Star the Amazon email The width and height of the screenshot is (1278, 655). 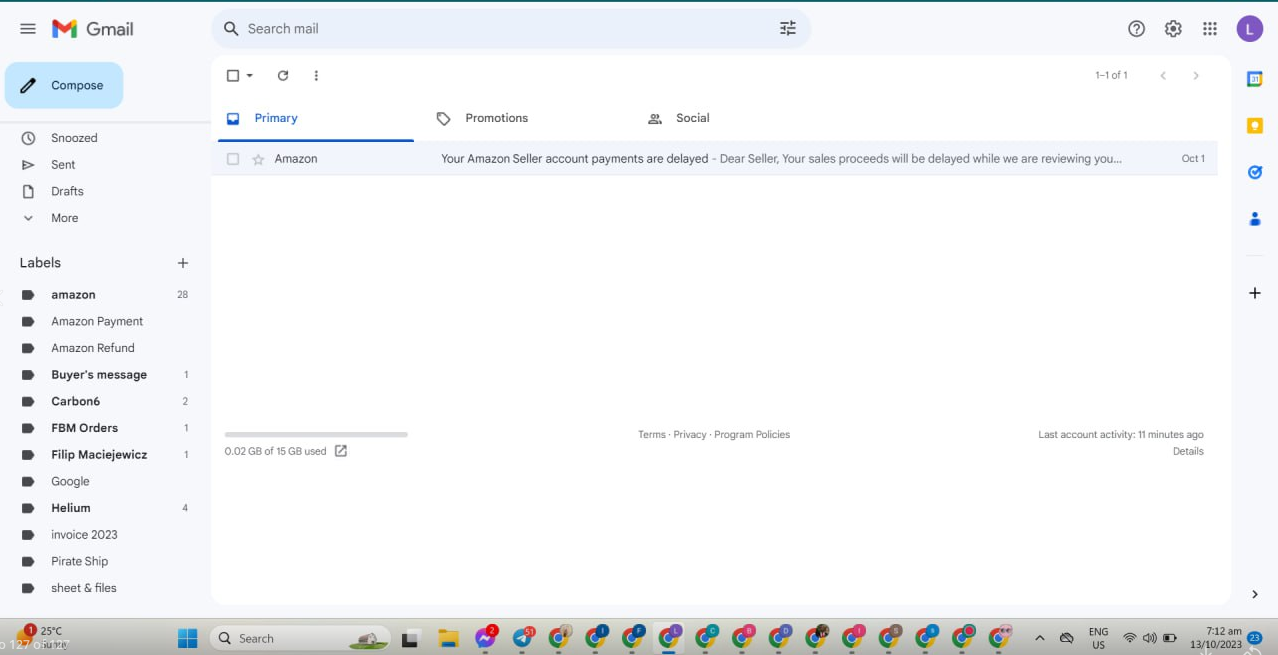tap(258, 159)
